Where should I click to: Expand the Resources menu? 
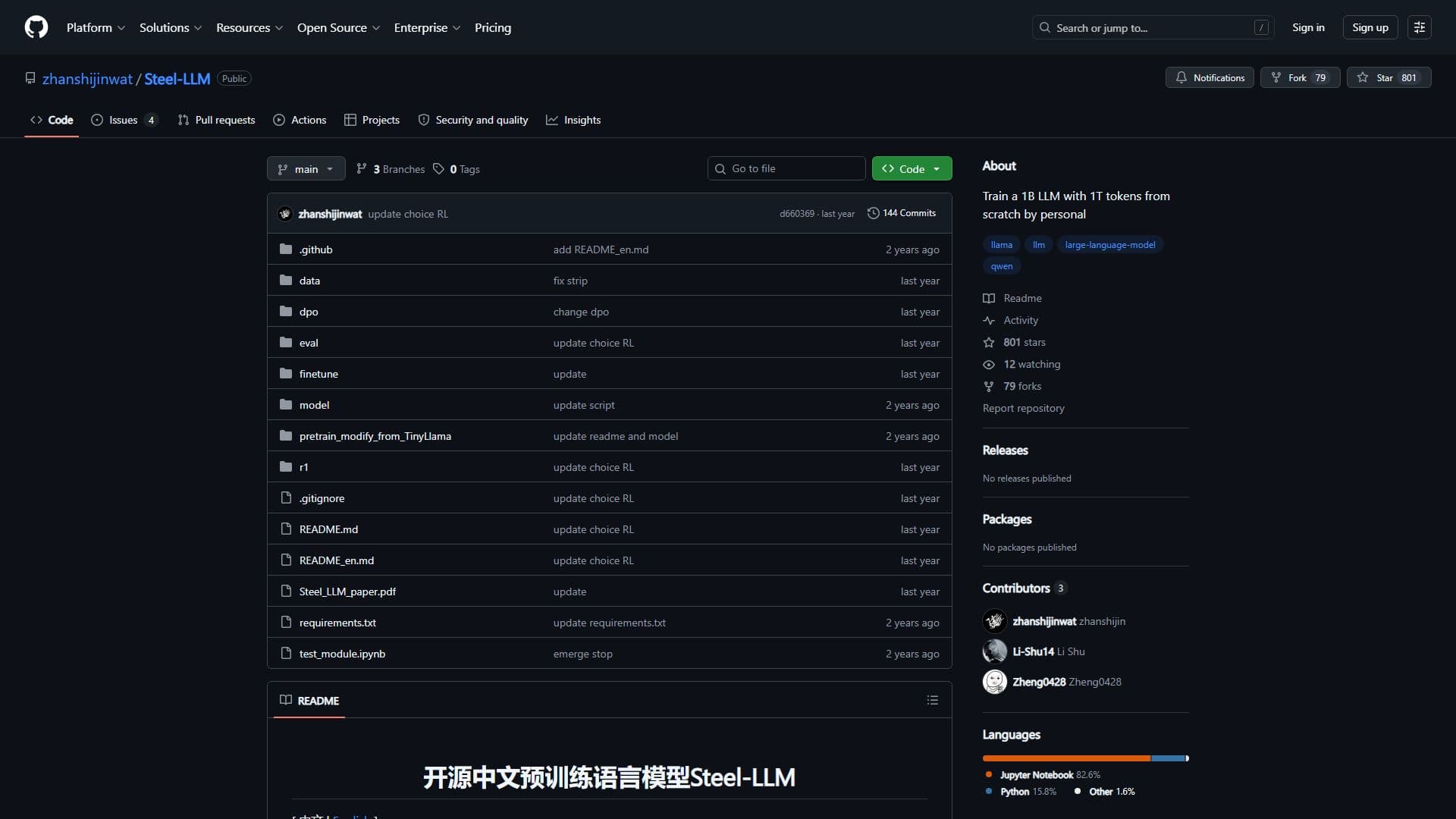pyautogui.click(x=249, y=27)
